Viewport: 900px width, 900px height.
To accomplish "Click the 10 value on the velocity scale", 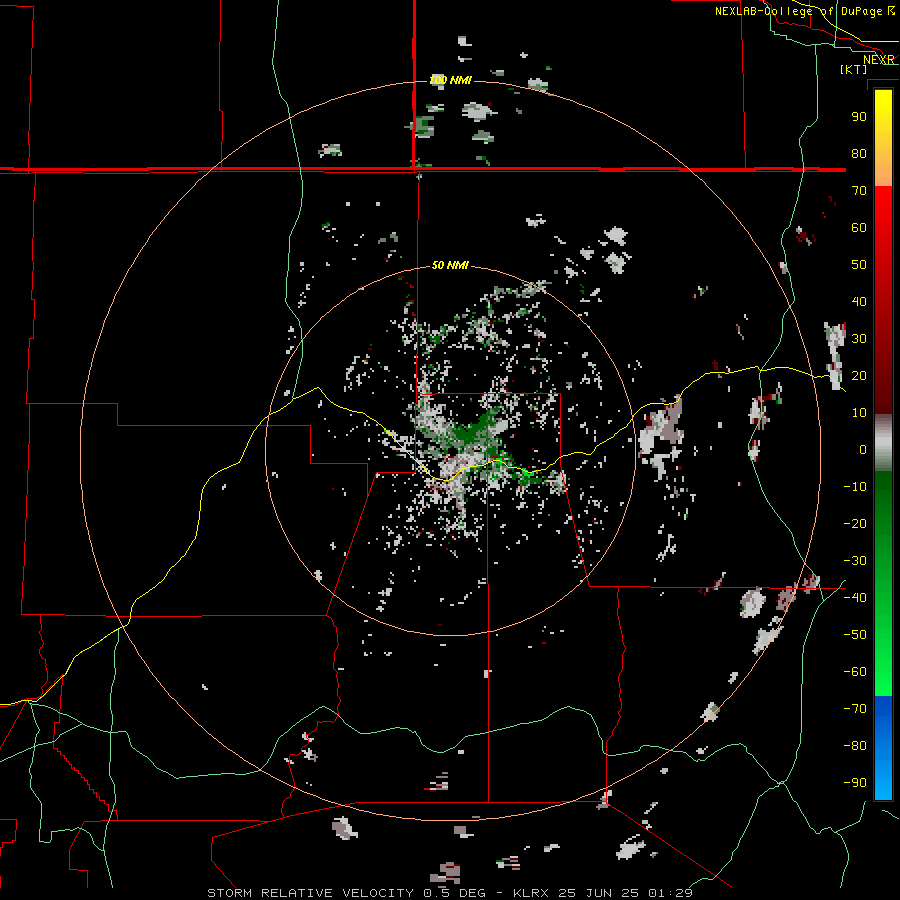I will click(x=859, y=413).
